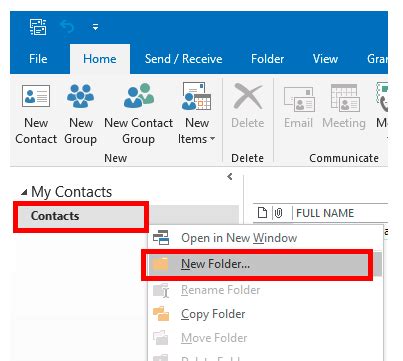Choose Copy Folder from the context menu
403x361 pixels.
[x=265, y=314]
